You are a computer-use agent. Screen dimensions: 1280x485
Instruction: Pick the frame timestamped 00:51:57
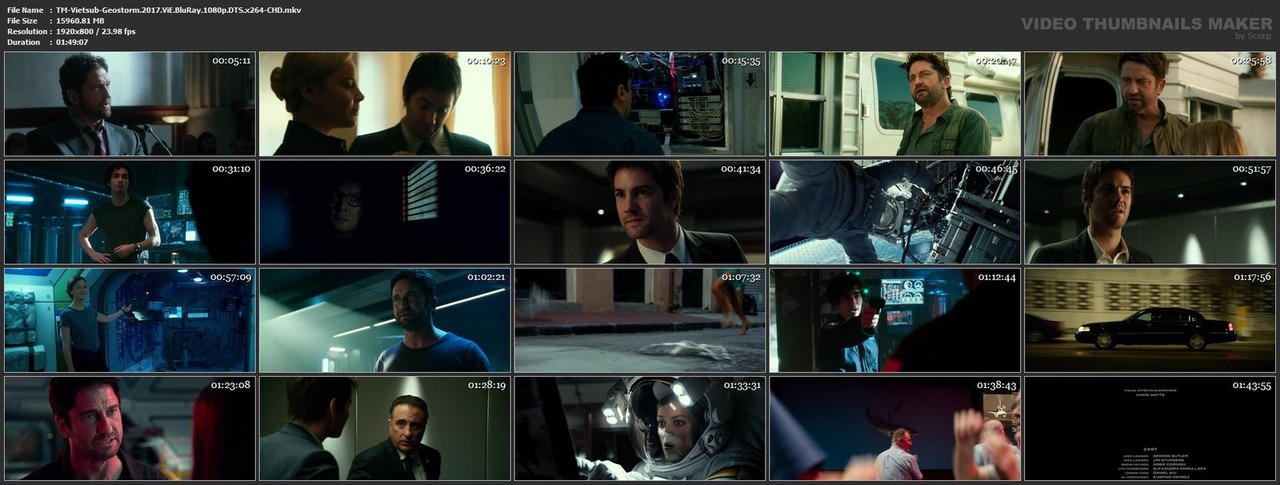coord(1150,212)
